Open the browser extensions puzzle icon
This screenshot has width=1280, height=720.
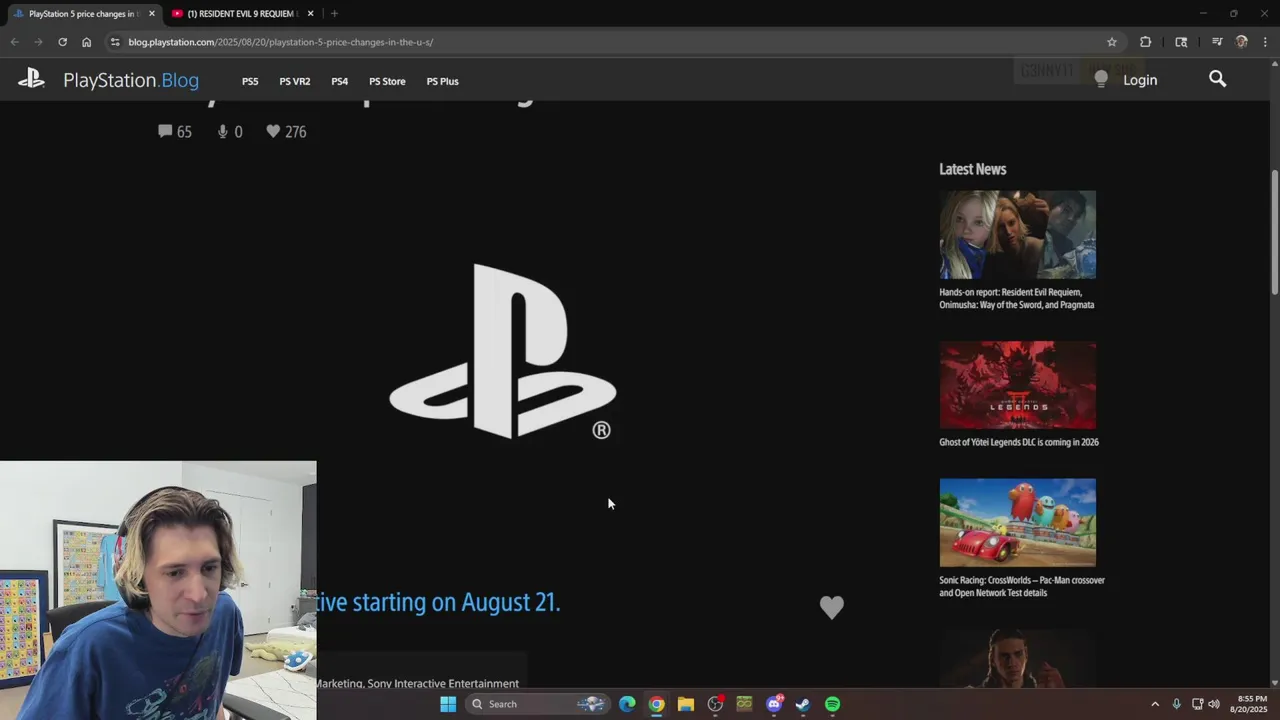pyautogui.click(x=1145, y=42)
